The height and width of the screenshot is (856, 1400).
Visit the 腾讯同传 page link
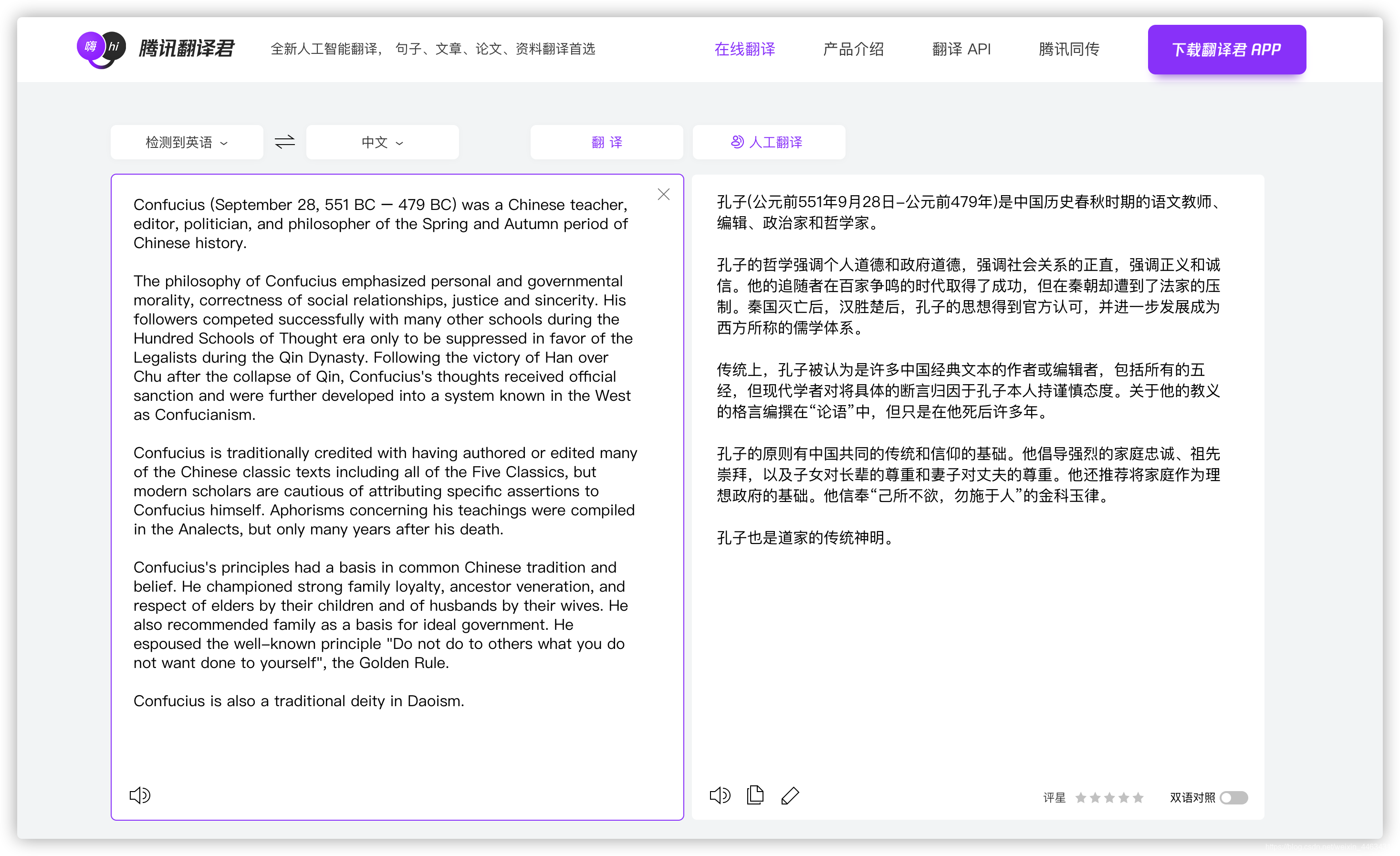click(1068, 49)
